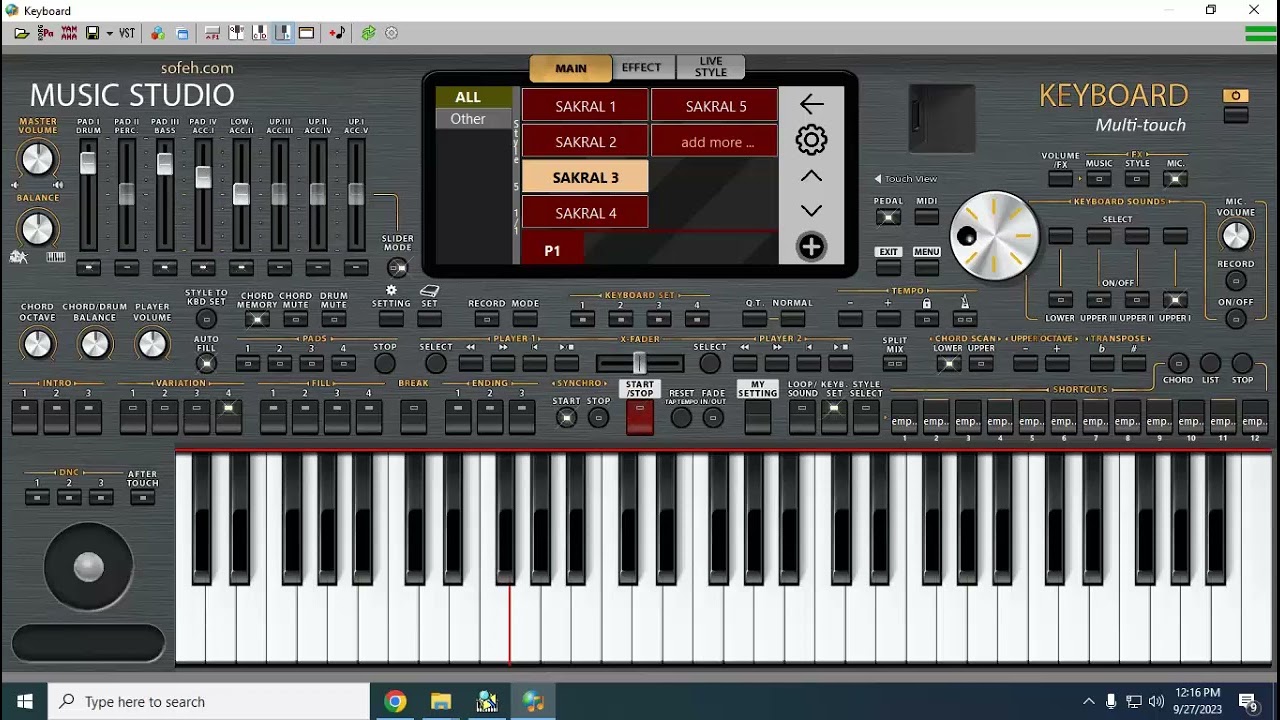Toggle the Chord Memory button
Viewport: 1280px width, 720px height.
coord(257,320)
